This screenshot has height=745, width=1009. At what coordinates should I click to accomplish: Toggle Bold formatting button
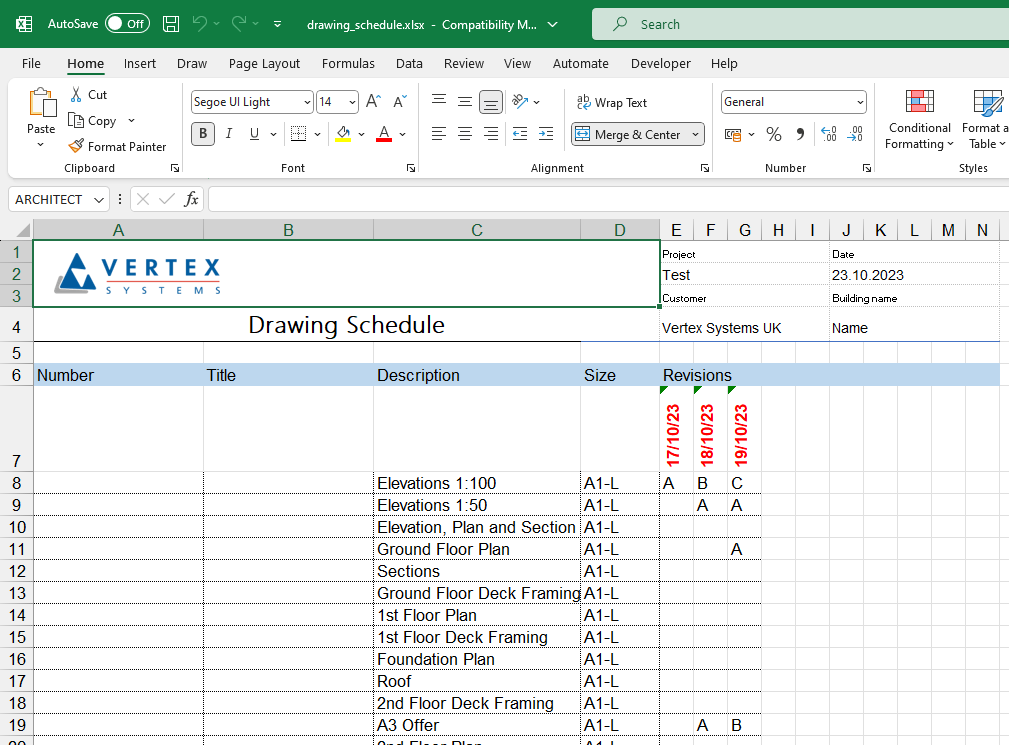click(203, 134)
